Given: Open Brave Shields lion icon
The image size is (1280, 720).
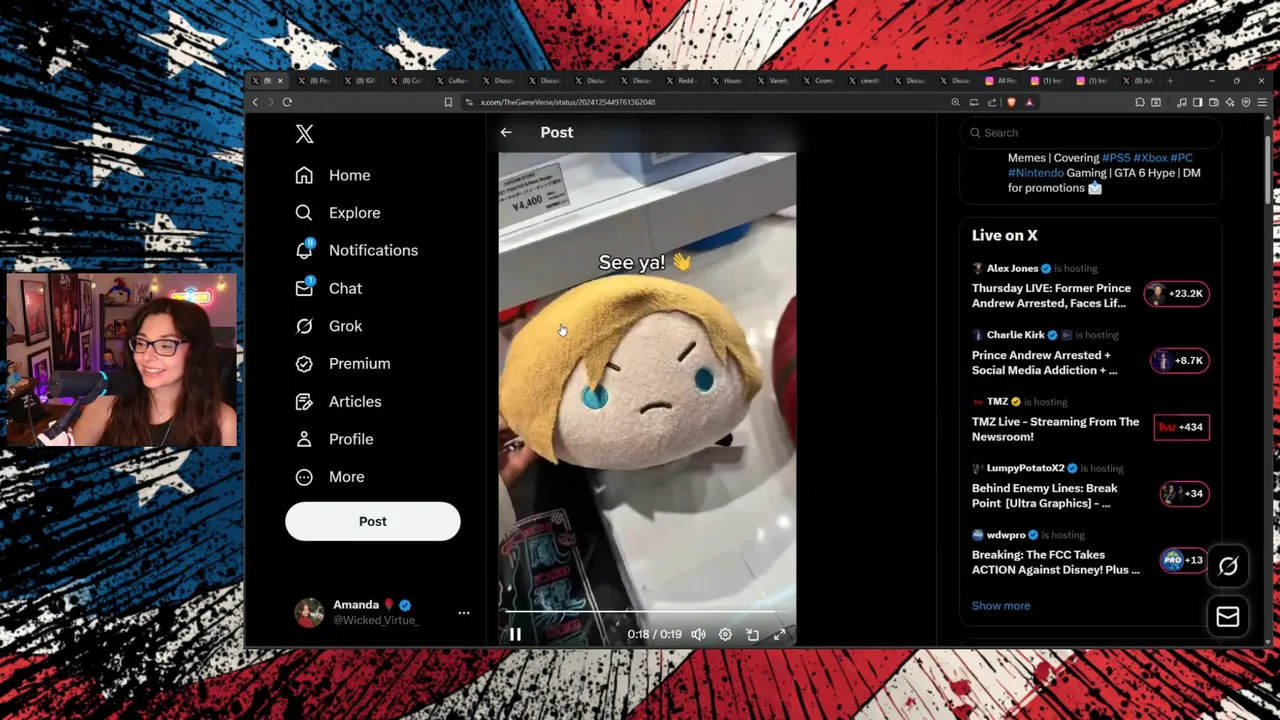Looking at the screenshot, I should [x=1011, y=102].
